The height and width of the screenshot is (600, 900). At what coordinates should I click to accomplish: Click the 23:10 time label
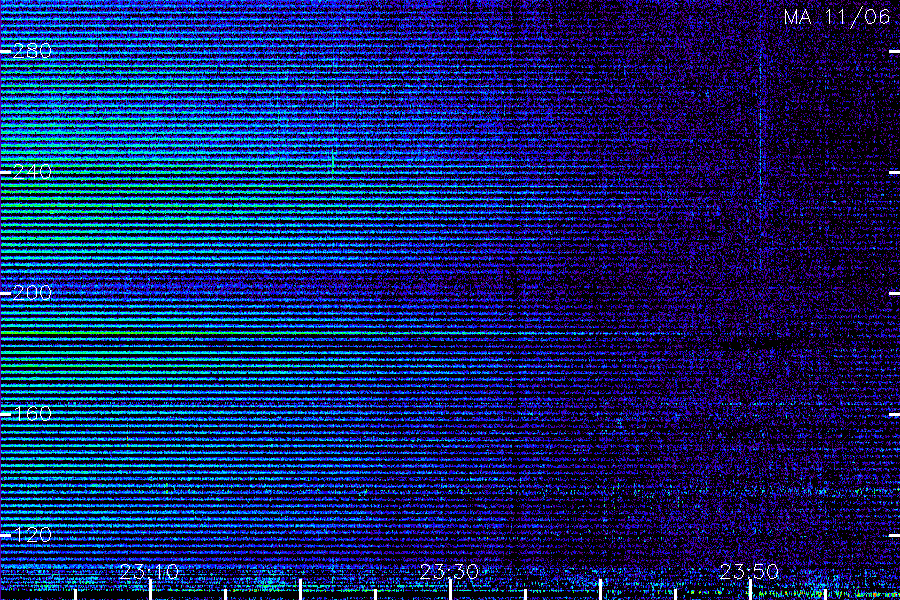[x=149, y=571]
